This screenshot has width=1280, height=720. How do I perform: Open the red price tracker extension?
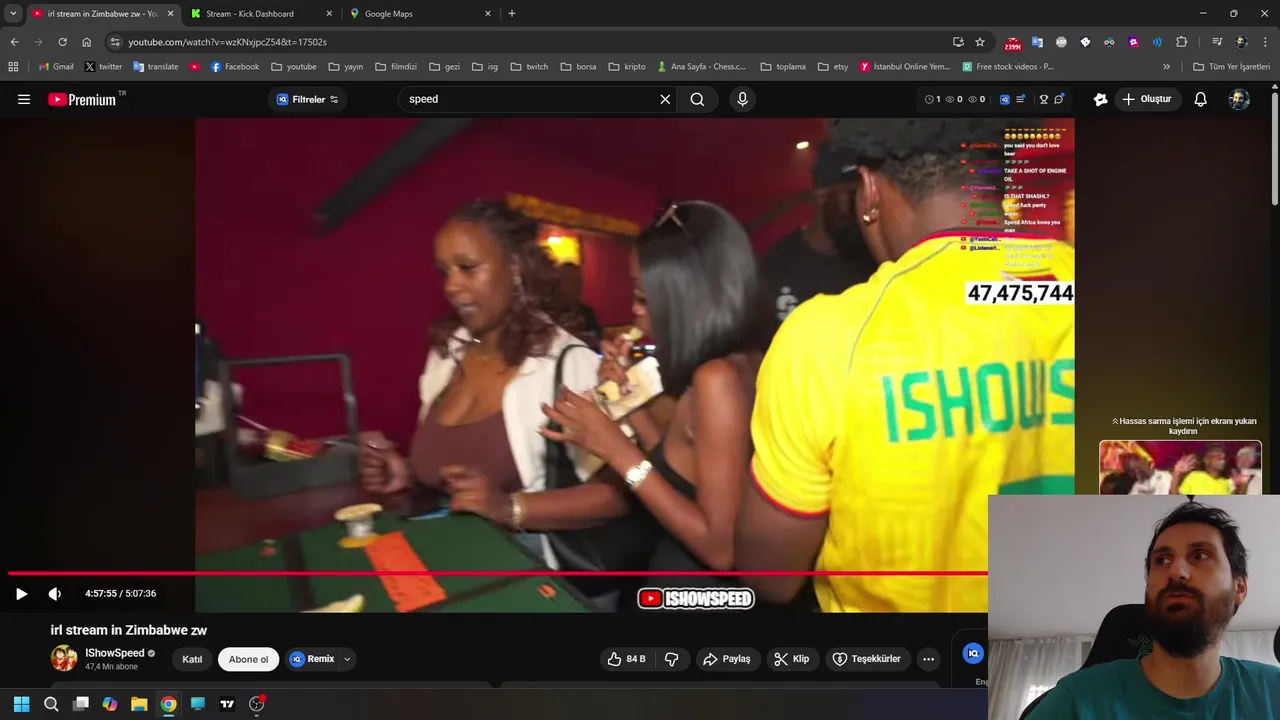1013,43
